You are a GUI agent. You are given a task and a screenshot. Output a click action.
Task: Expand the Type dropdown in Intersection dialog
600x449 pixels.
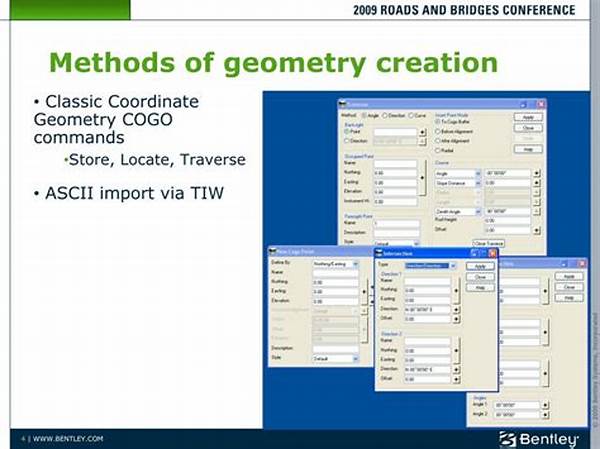tap(453, 266)
